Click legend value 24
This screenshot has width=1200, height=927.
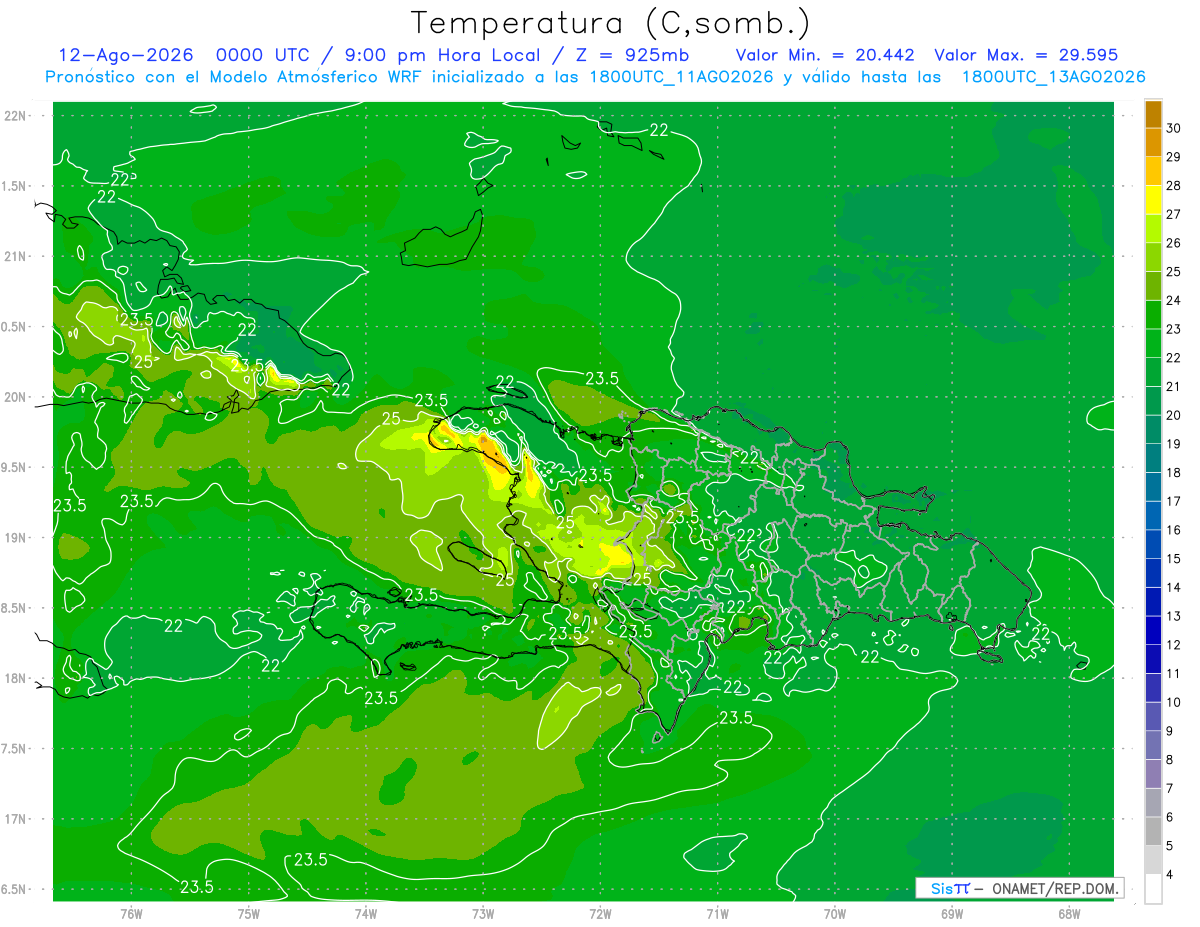pyautogui.click(x=1174, y=301)
